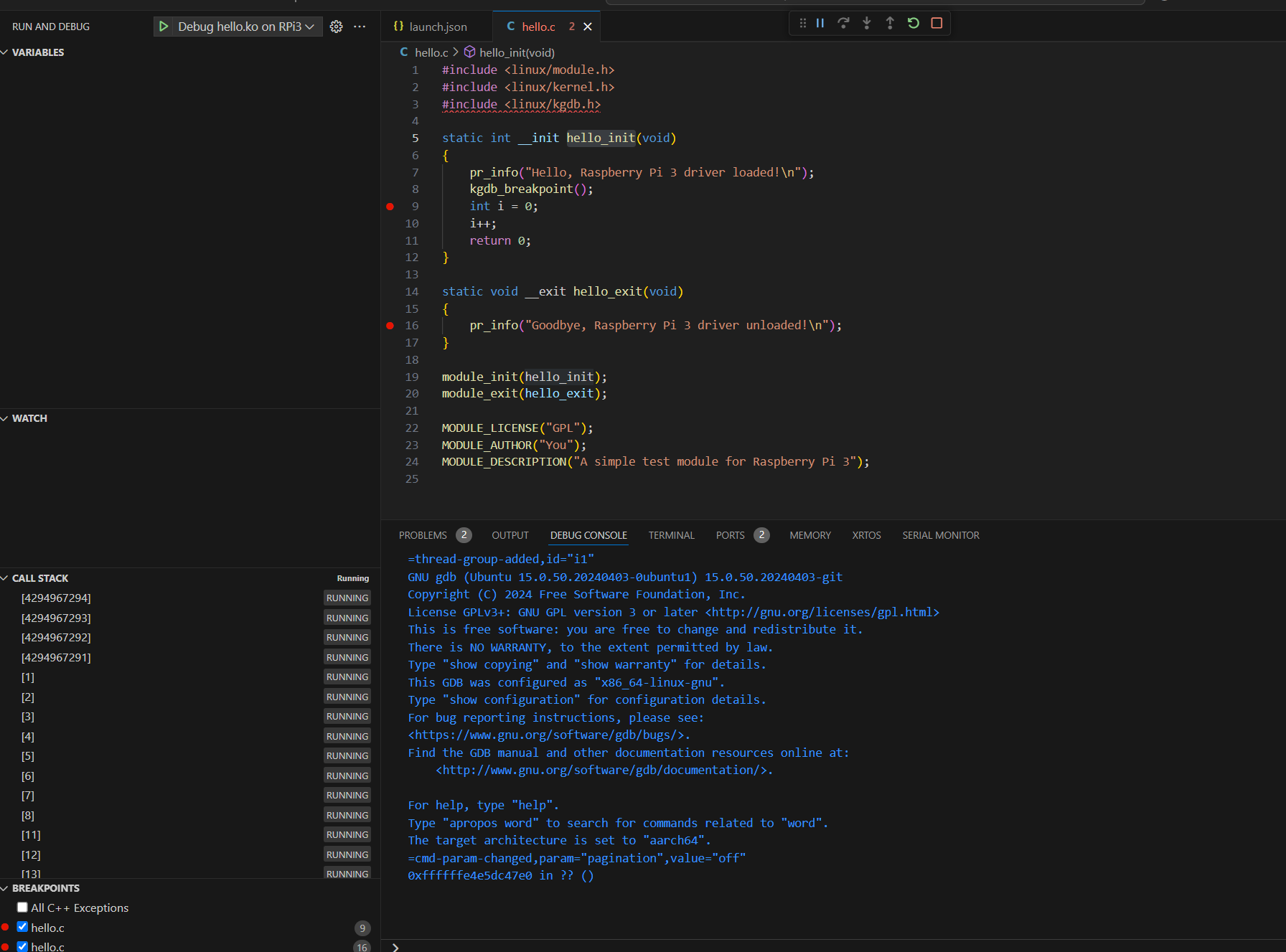Open more debug actions ellipsis menu
Viewport: 1286px width, 952px height.
coord(360,27)
